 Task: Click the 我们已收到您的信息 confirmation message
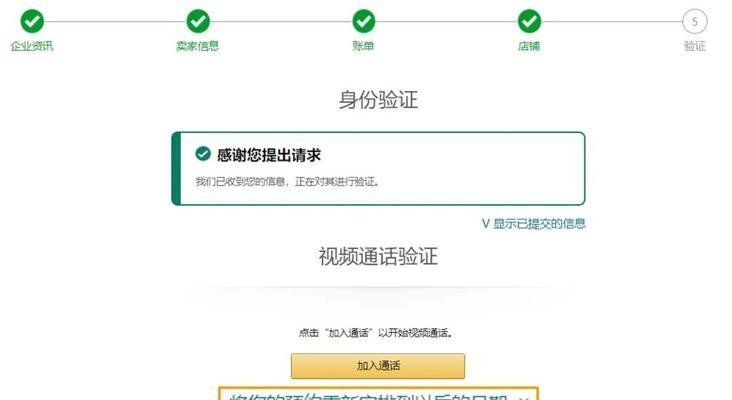(x=288, y=182)
